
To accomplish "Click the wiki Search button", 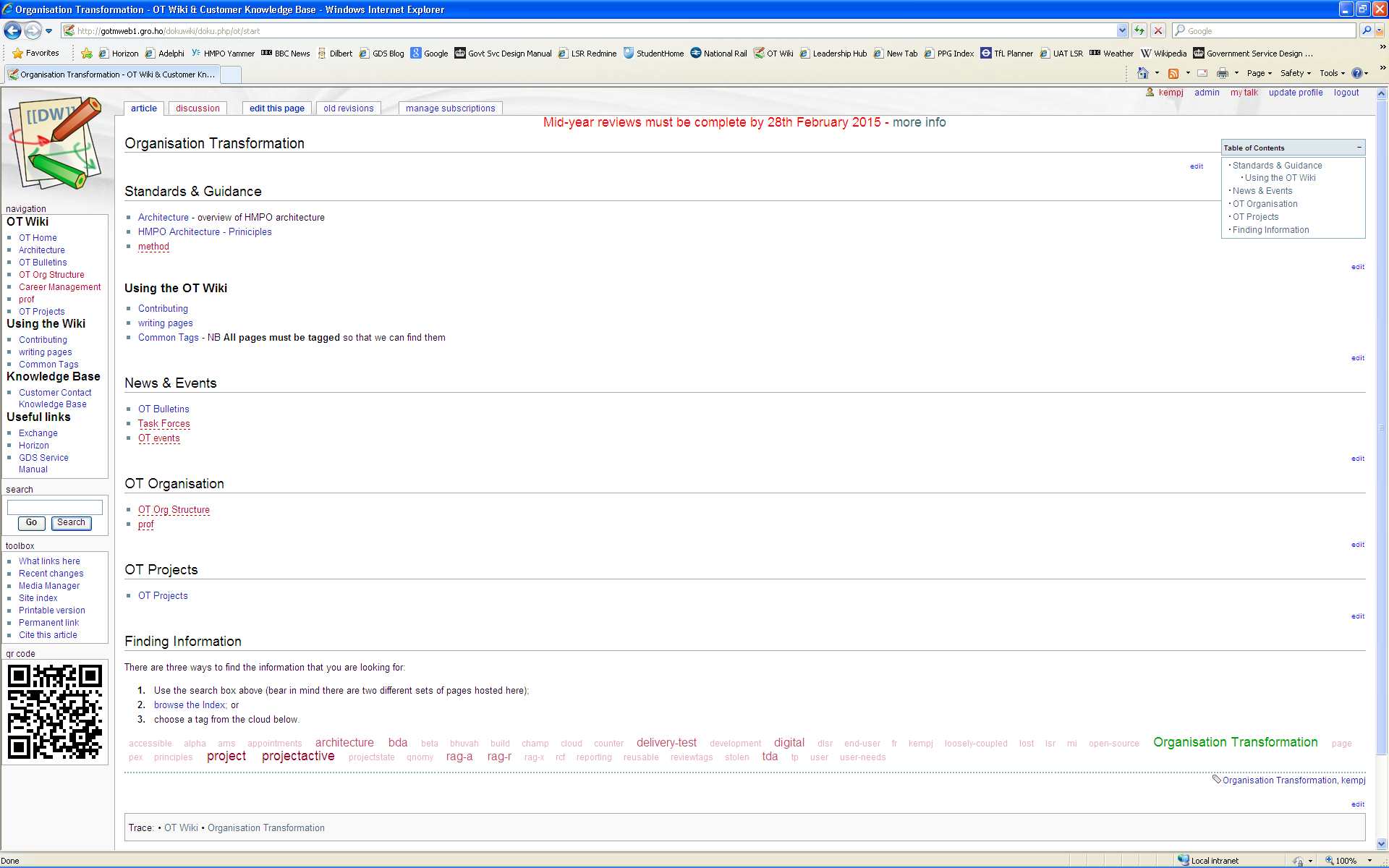I will 71,522.
